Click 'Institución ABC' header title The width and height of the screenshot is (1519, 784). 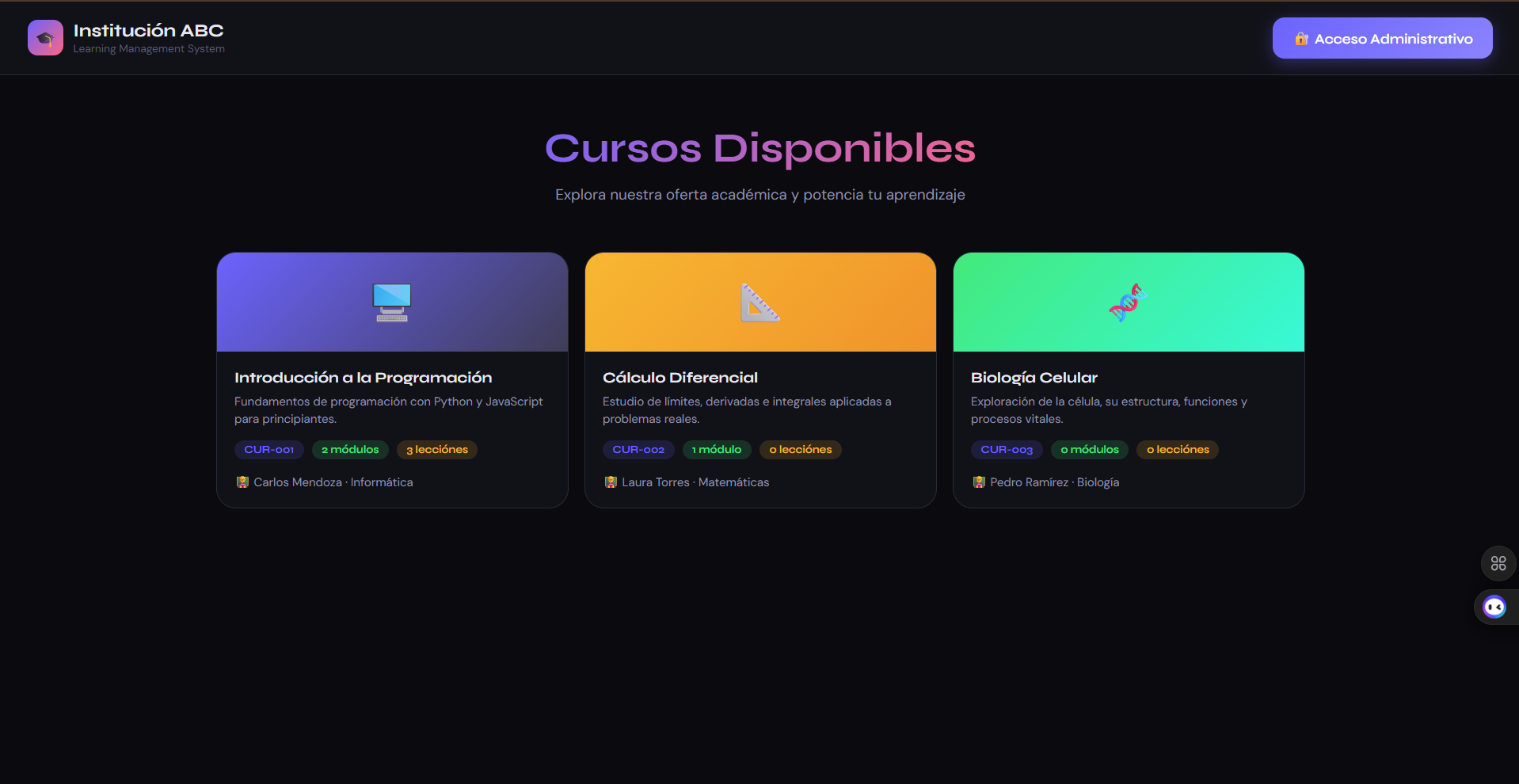pos(149,30)
